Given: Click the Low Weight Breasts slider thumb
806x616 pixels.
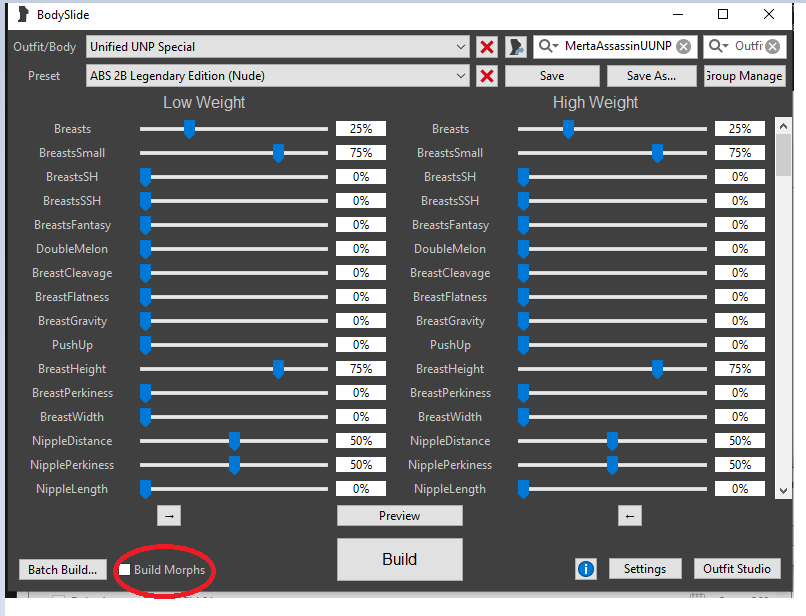Looking at the screenshot, I should pyautogui.click(x=189, y=129).
